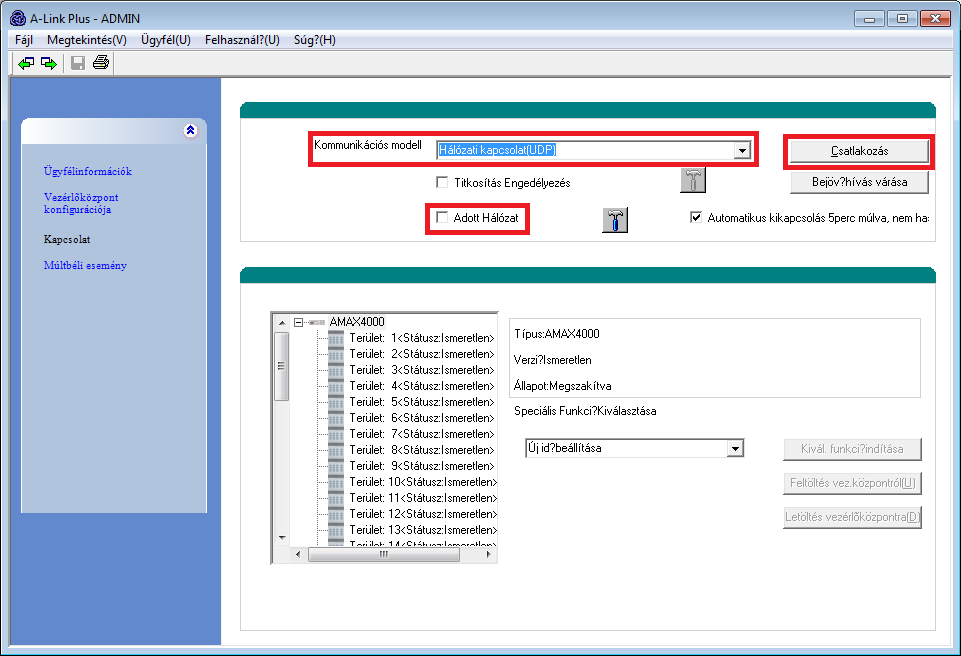Viewport: 961px width, 656px height.
Task: Click the area icon beside Terület 10
Action: pos(336,482)
